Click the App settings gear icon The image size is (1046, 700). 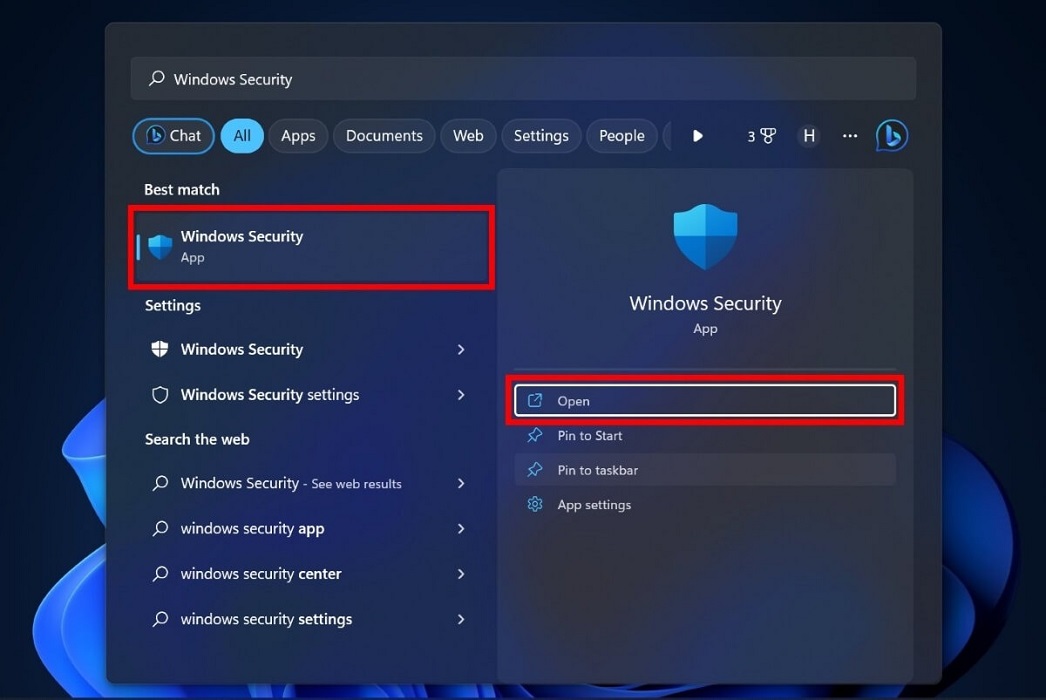534,505
